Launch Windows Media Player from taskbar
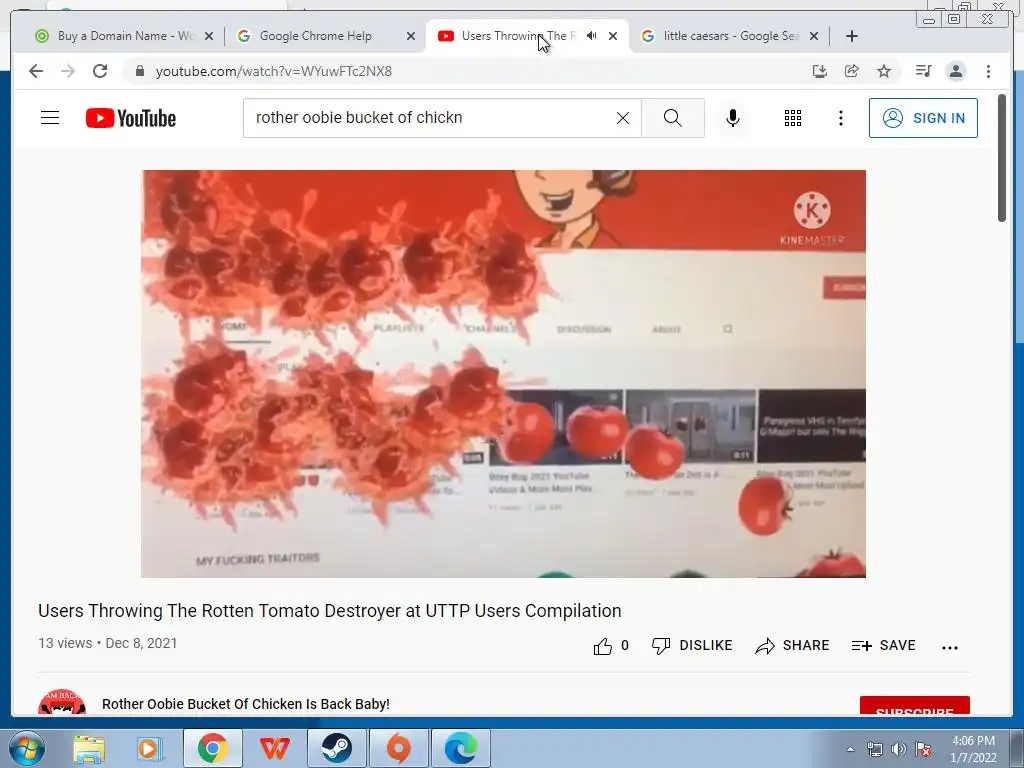 149,748
